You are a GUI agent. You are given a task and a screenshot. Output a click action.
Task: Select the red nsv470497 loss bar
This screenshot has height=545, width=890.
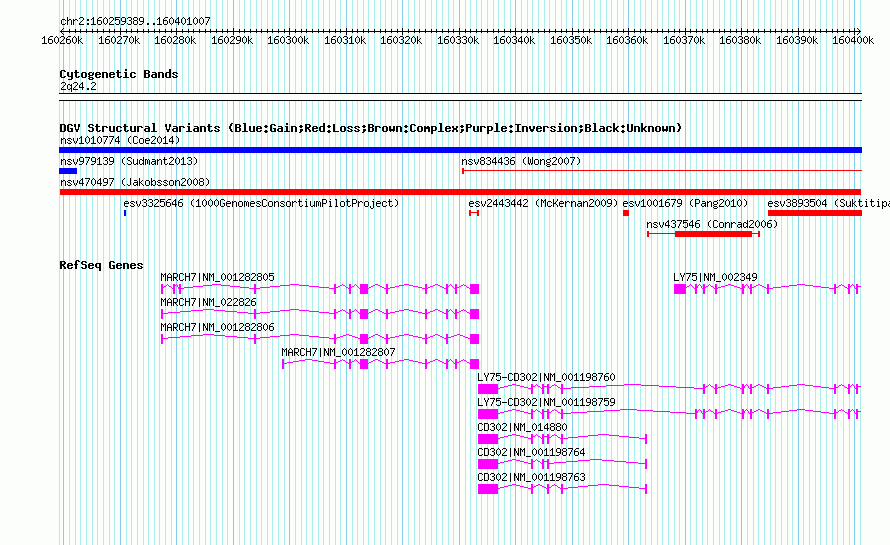click(460, 192)
